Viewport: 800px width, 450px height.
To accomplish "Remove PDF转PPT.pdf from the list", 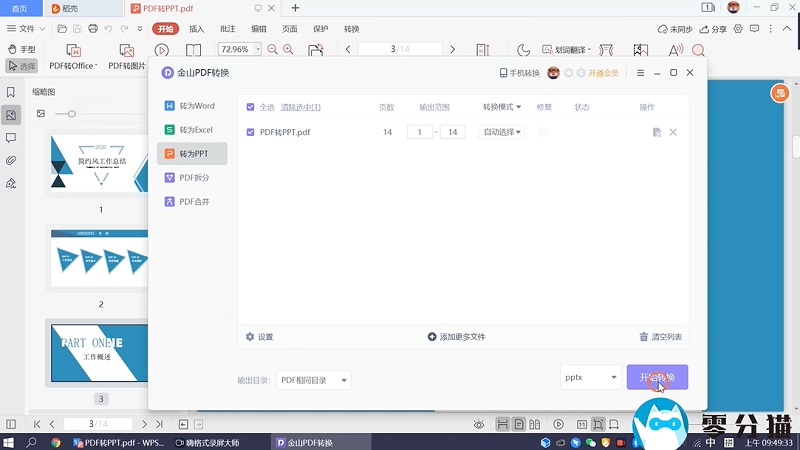I will (x=673, y=132).
